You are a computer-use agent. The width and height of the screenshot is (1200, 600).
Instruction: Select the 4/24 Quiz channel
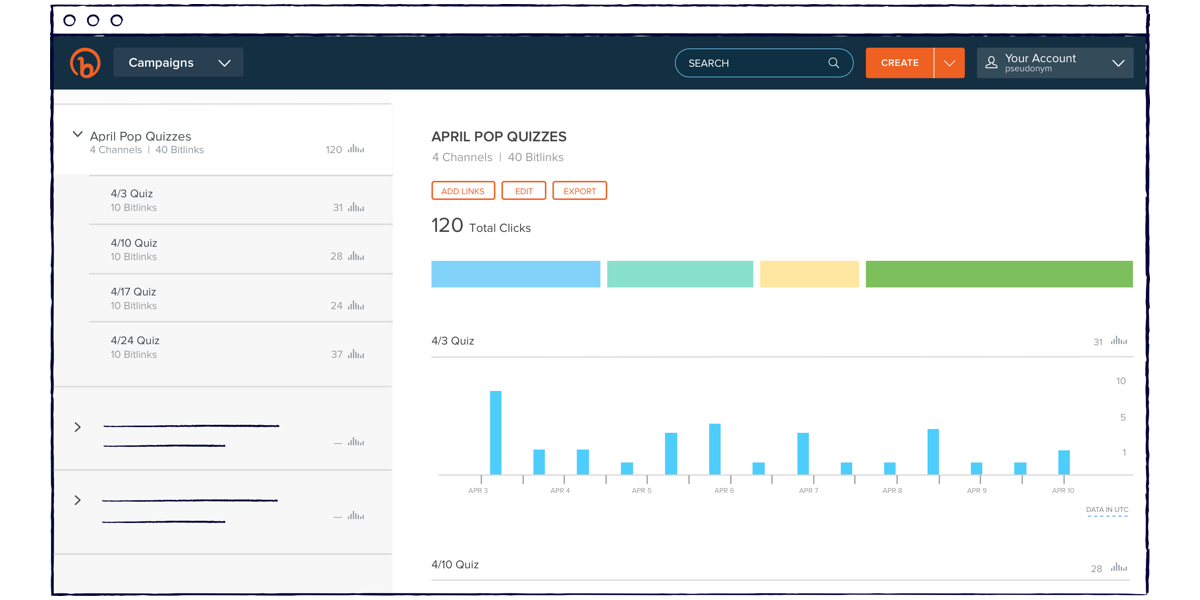(x=240, y=347)
